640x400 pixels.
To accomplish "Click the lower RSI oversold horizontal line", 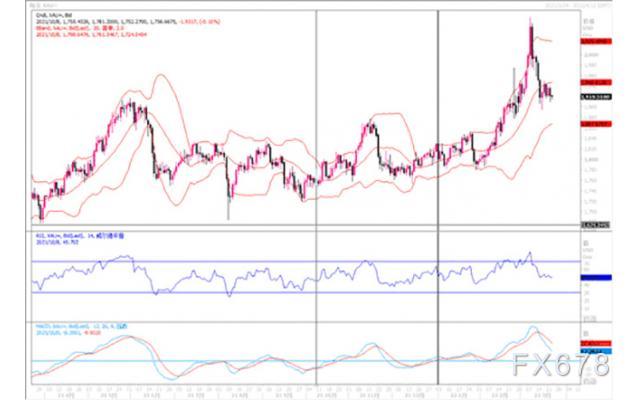I will (x=306, y=293).
